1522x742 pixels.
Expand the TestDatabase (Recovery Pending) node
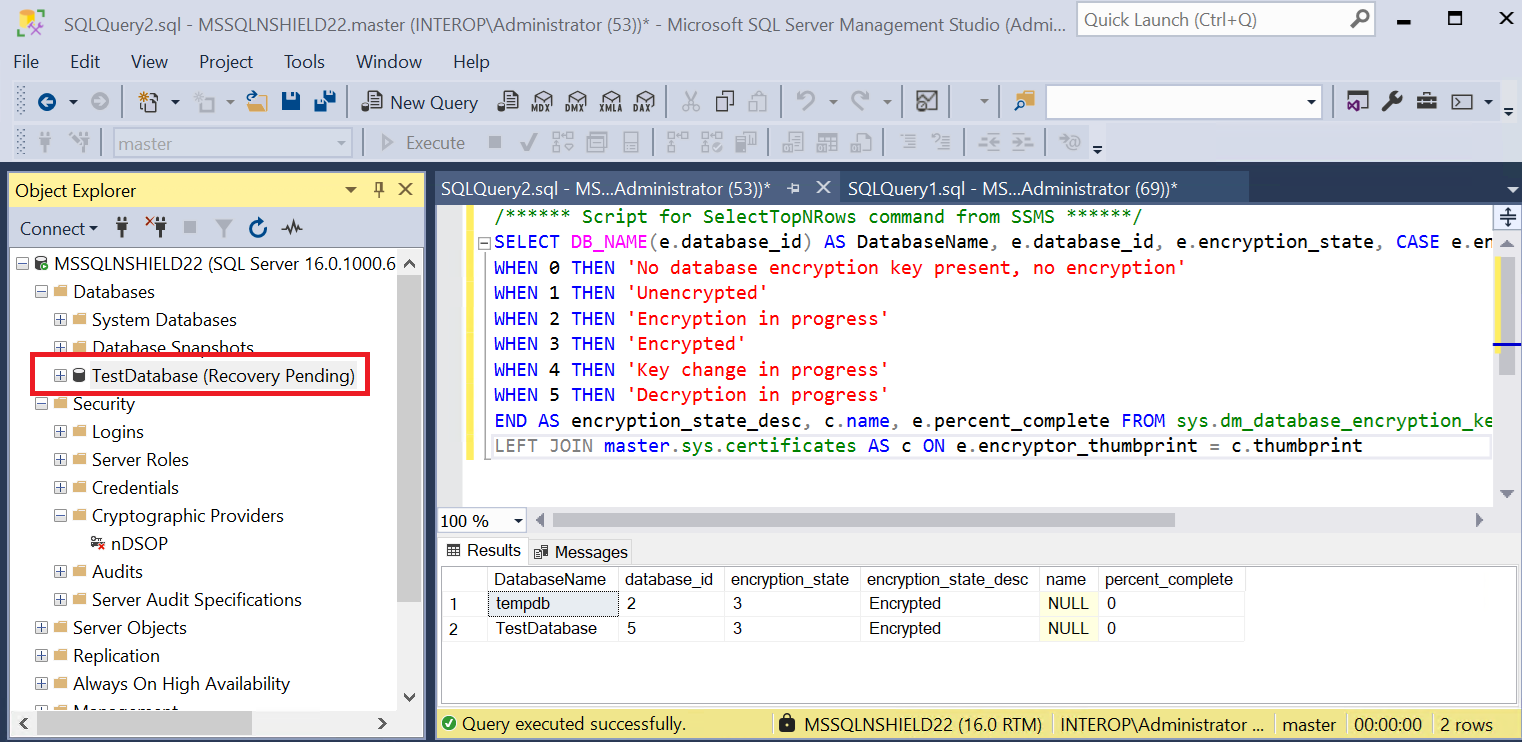click(x=60, y=376)
